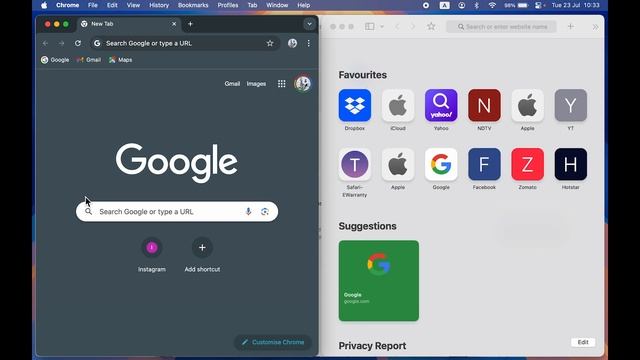Open the Window menu
640x360 pixels.
tap(277, 5)
